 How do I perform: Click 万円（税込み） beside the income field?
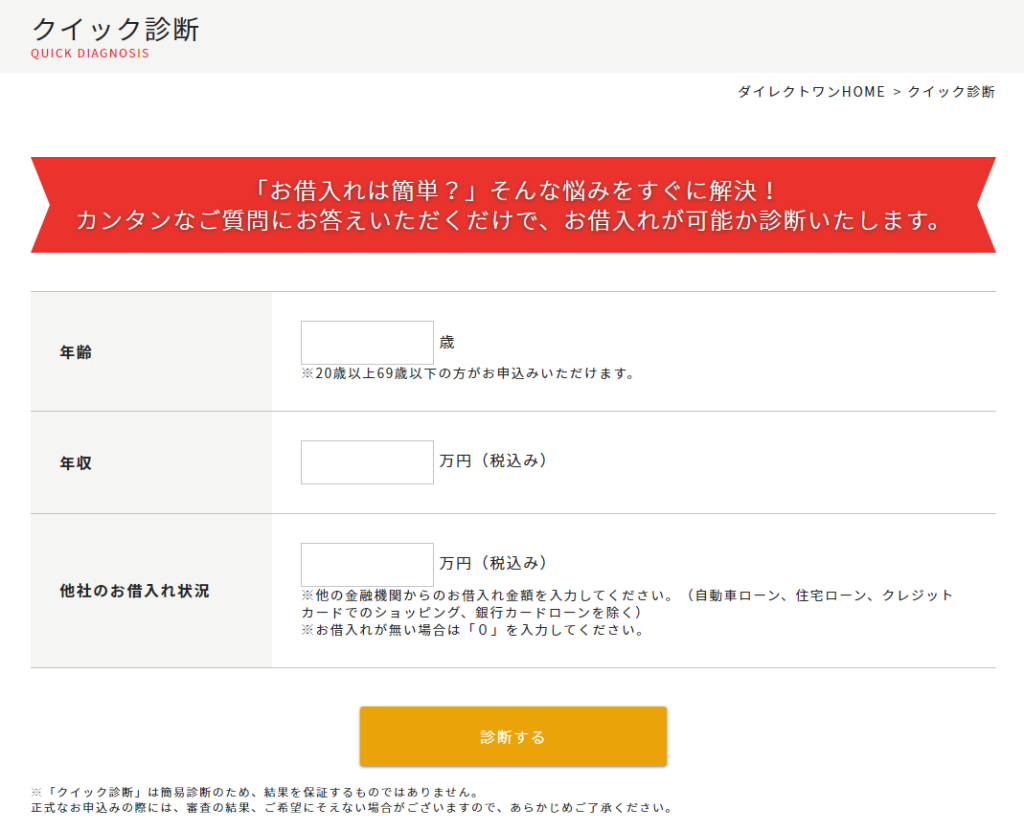pyautogui.click(x=493, y=461)
